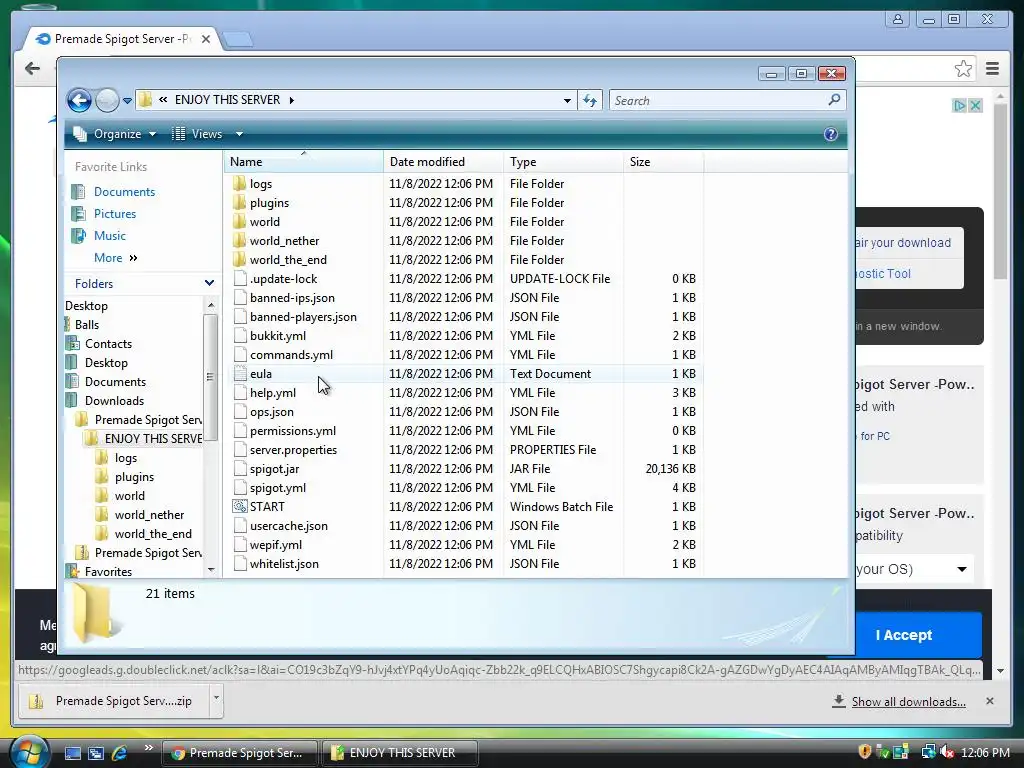Select ENJOY THIS SERVER tree folder
The width and height of the screenshot is (1024, 768).
[153, 439]
